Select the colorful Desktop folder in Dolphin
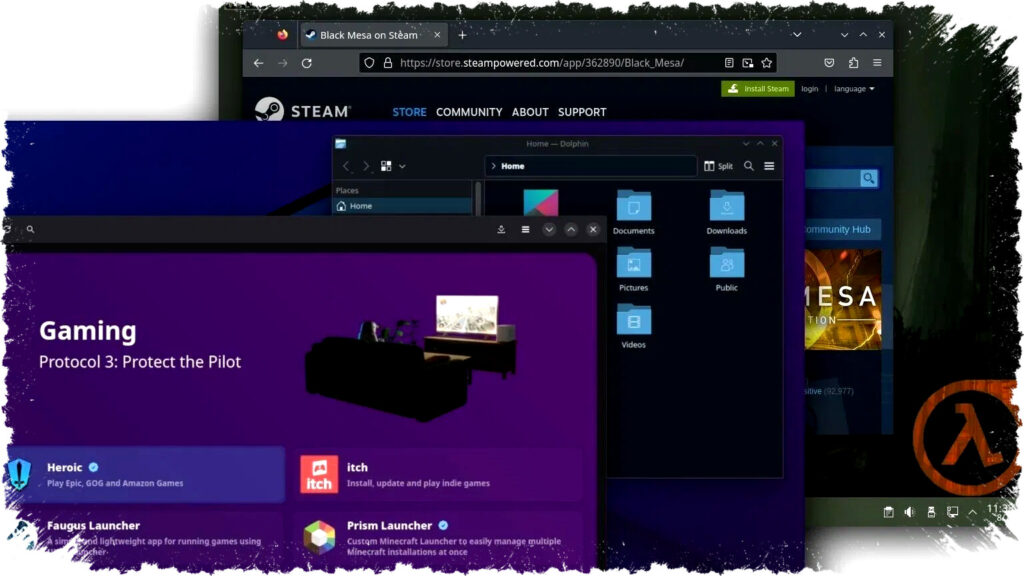The image size is (1024, 576). (541, 202)
